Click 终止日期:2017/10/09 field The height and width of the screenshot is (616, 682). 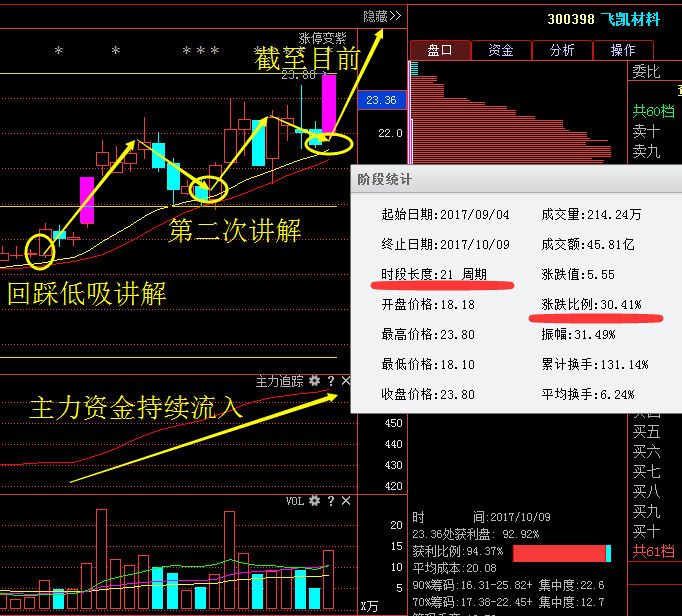pos(445,244)
